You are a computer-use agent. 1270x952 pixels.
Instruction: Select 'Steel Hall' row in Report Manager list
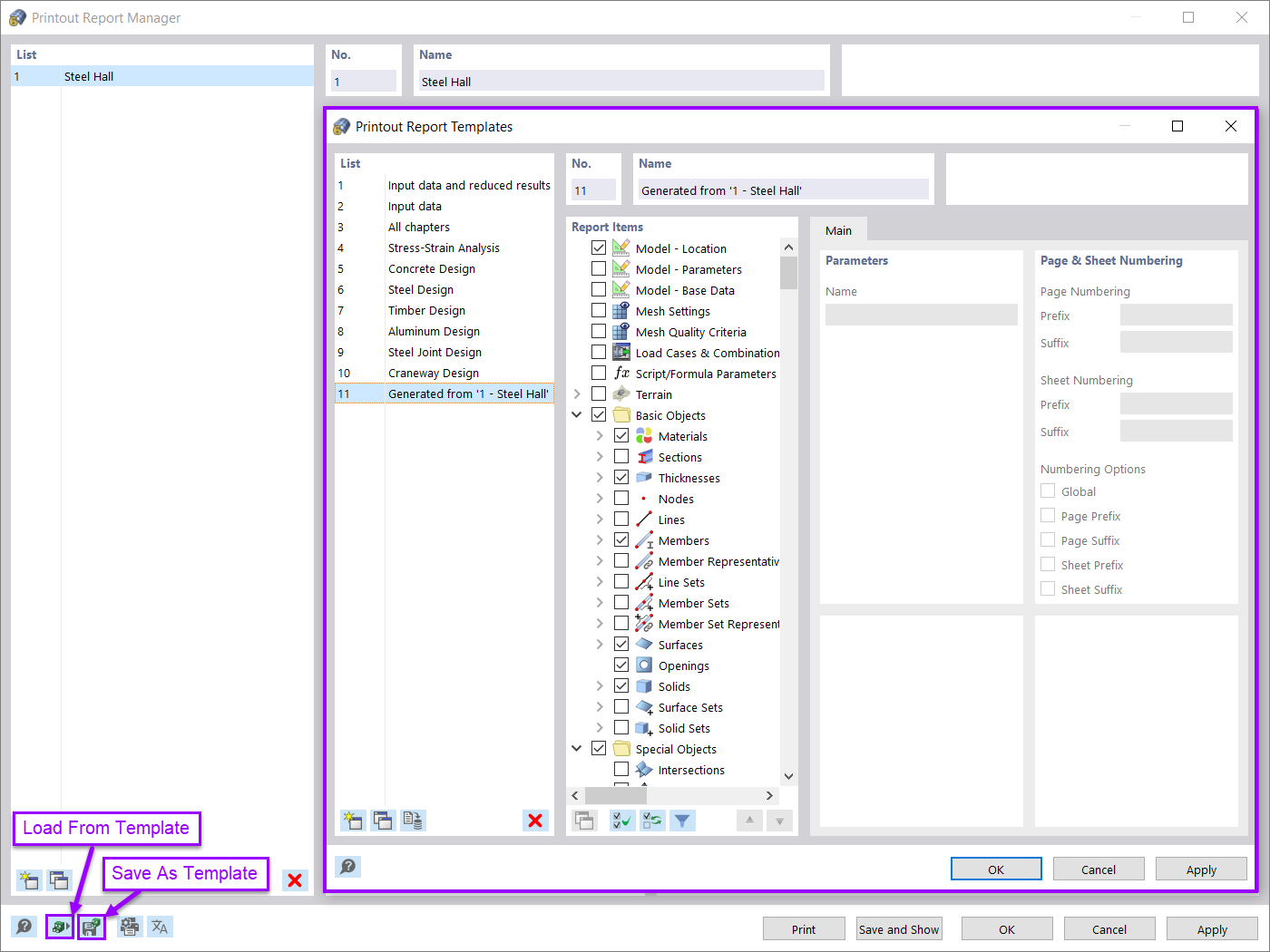[x=162, y=76]
